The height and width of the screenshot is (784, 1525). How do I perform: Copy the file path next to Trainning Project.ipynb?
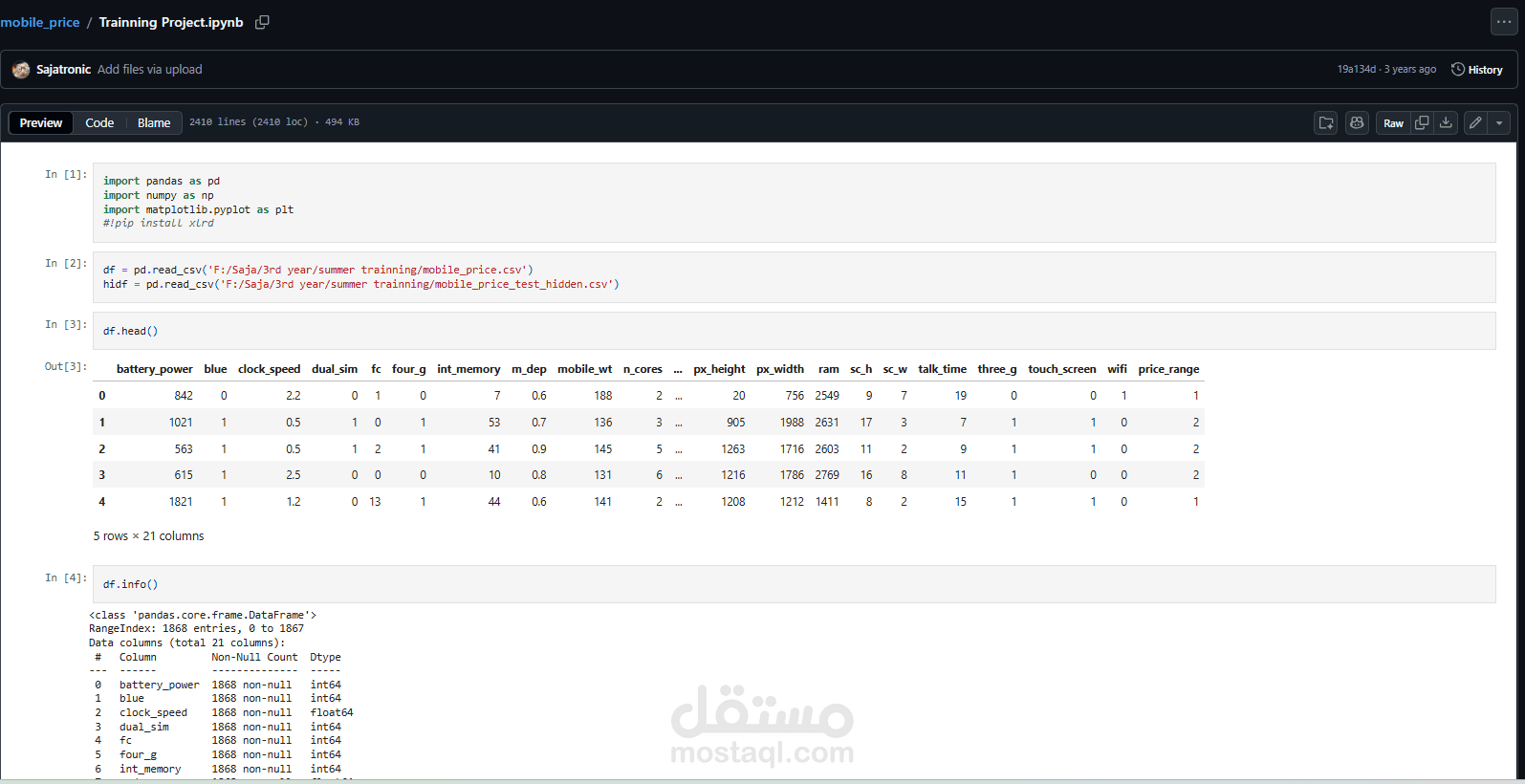click(x=262, y=22)
